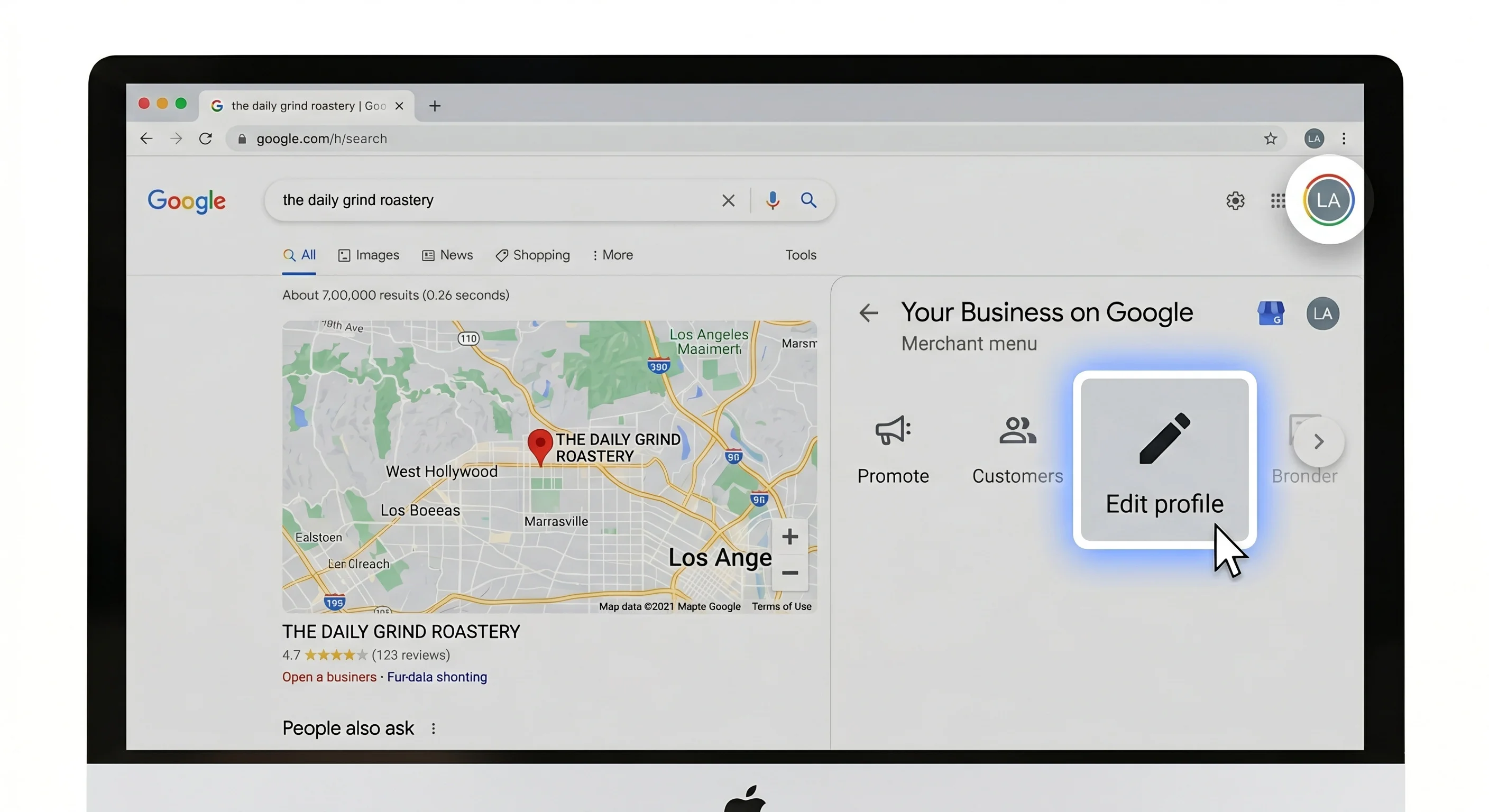Image resolution: width=1489 pixels, height=812 pixels.
Task: Submit search with magnifier icon
Action: click(x=808, y=200)
